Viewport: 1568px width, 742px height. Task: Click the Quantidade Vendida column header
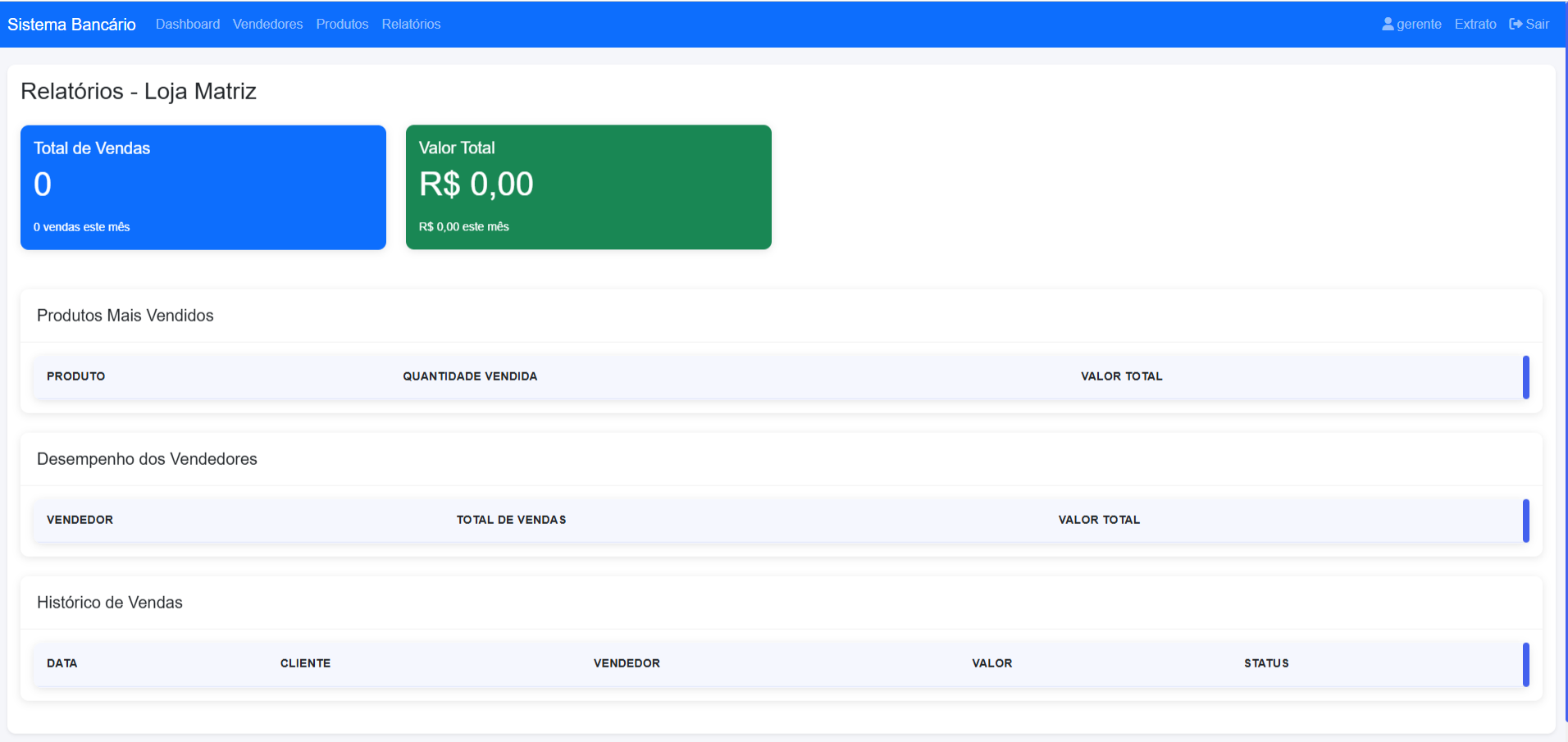(470, 376)
